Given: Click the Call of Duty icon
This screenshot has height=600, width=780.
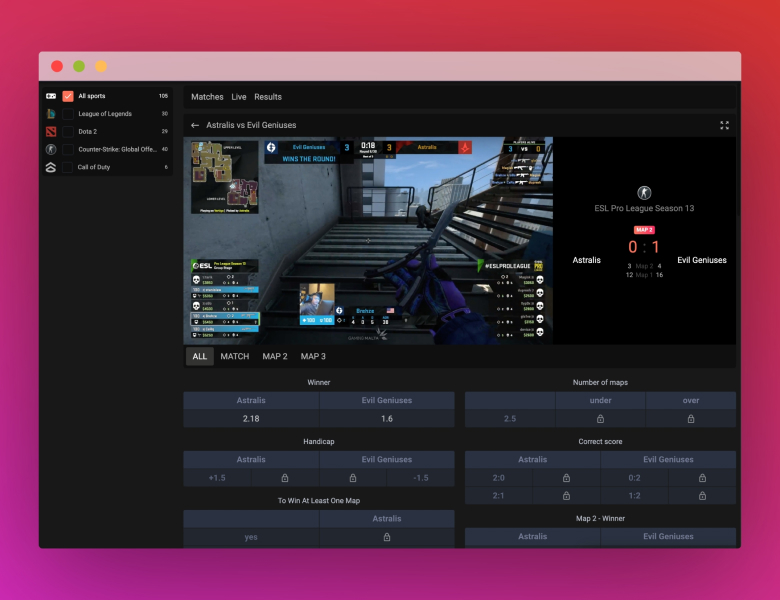Looking at the screenshot, I should point(51,167).
